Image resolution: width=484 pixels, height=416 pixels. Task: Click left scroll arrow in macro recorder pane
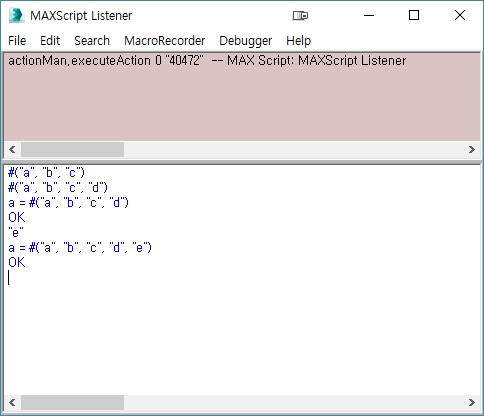(12, 149)
